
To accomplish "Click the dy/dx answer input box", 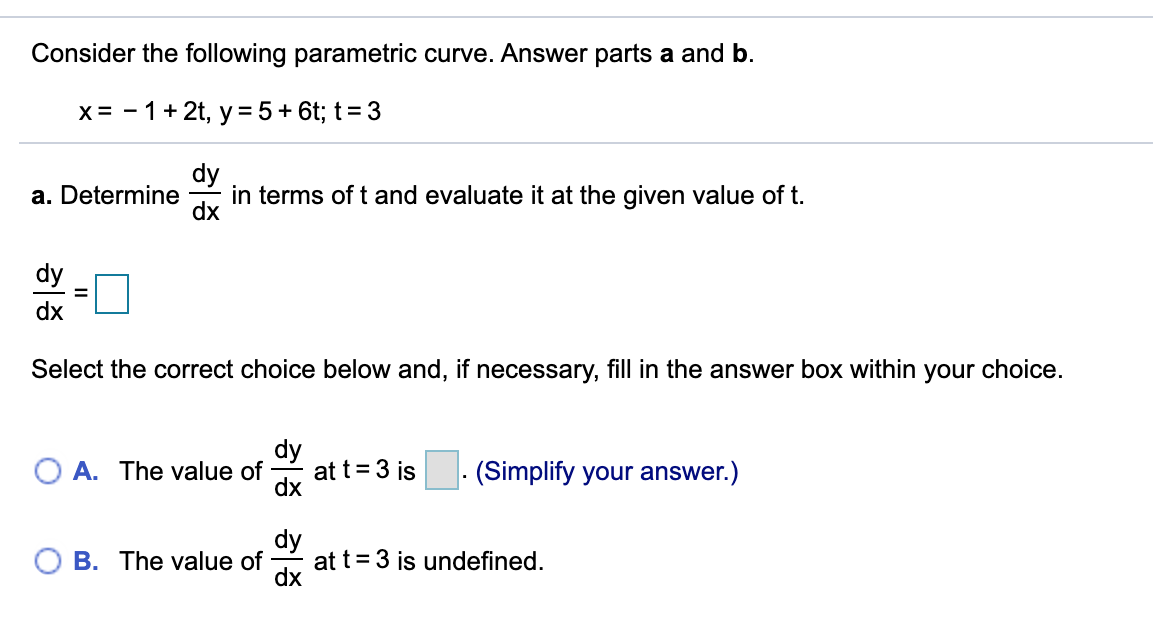I will pyautogui.click(x=112, y=294).
